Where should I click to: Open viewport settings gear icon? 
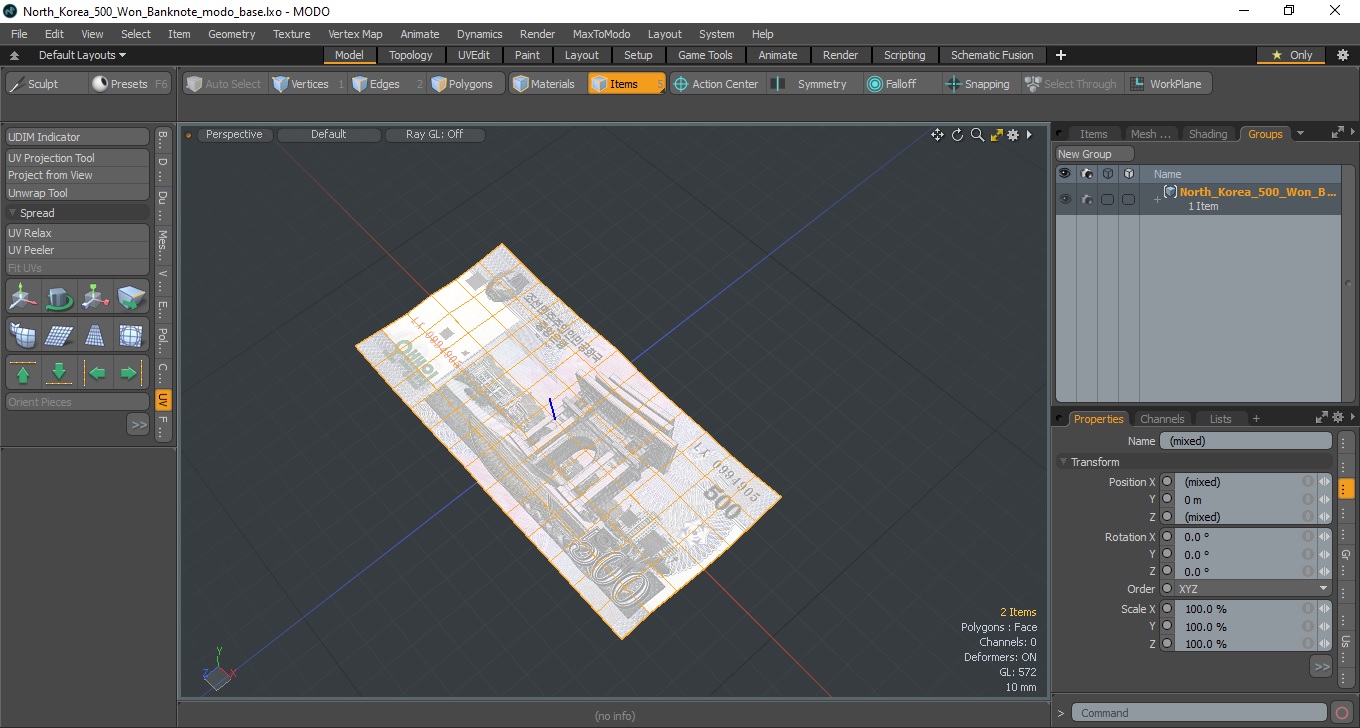1013,135
